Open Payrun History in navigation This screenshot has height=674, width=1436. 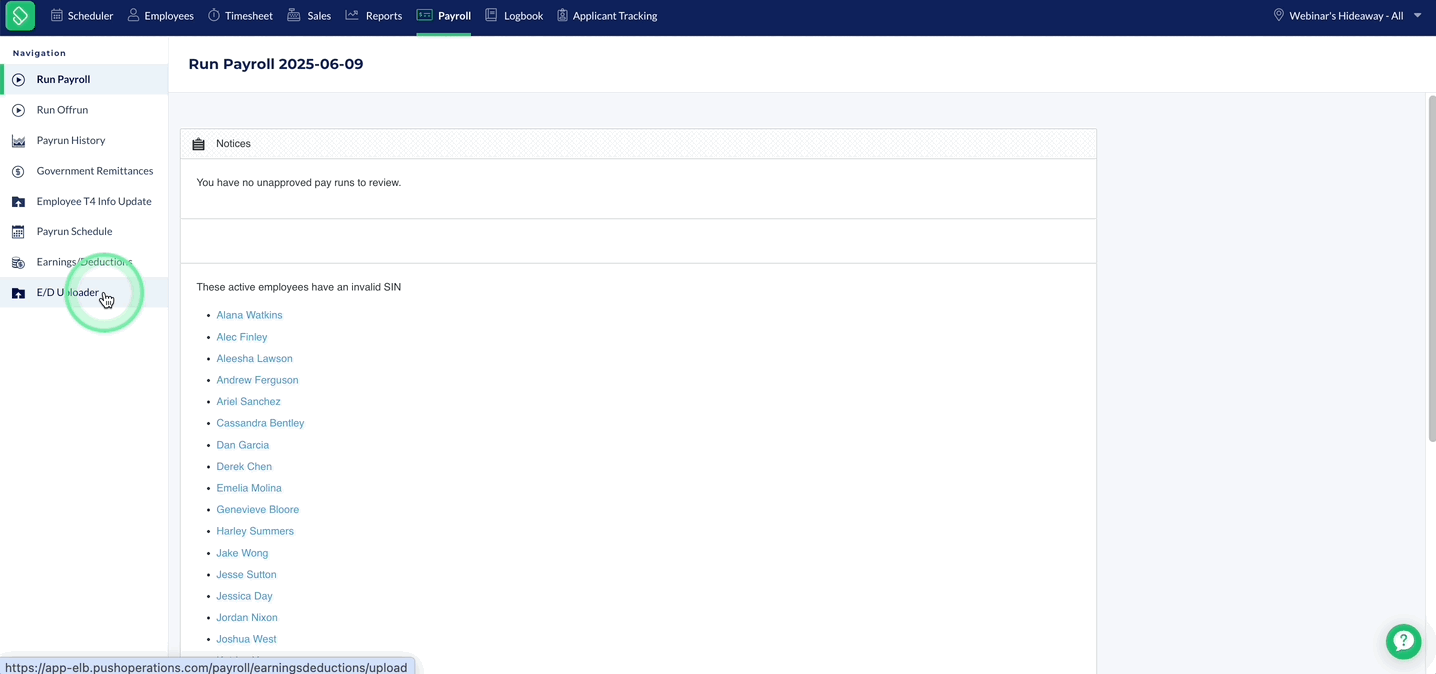tap(84, 141)
